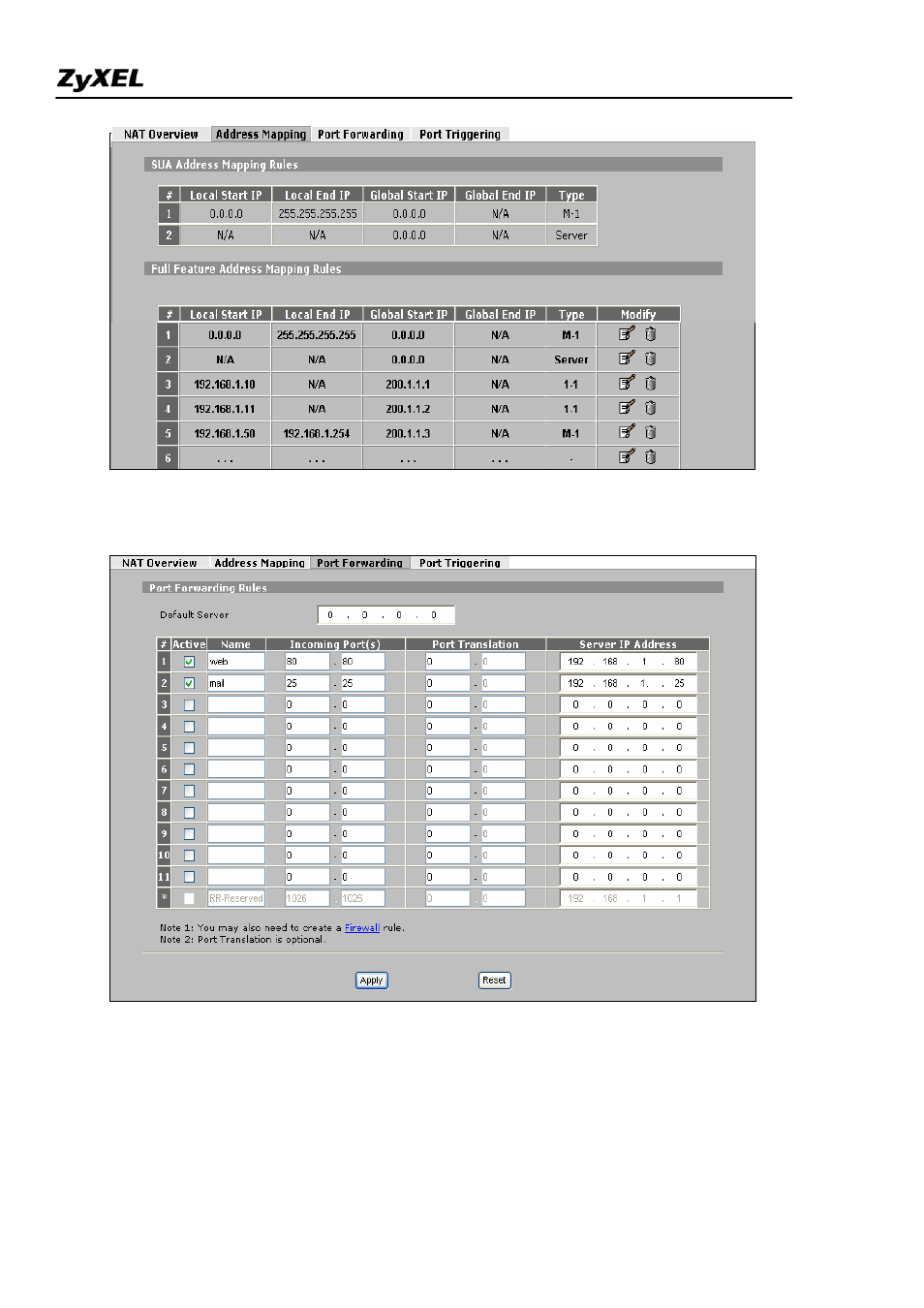924x1308 pixels.
Task: Click Server IP Address field for web rule
Action: [x=628, y=662]
